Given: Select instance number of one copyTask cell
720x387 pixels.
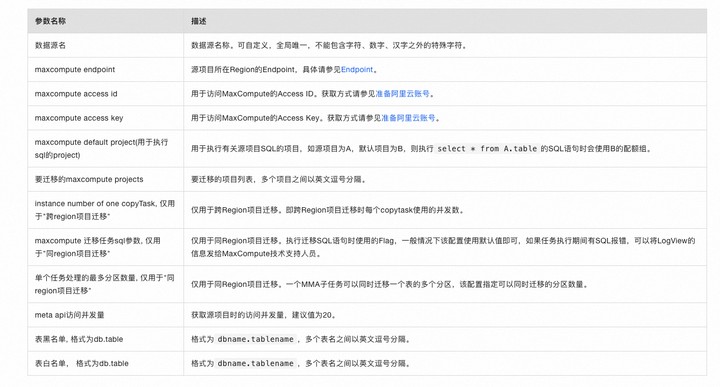Looking at the screenshot, I should 106,210.
